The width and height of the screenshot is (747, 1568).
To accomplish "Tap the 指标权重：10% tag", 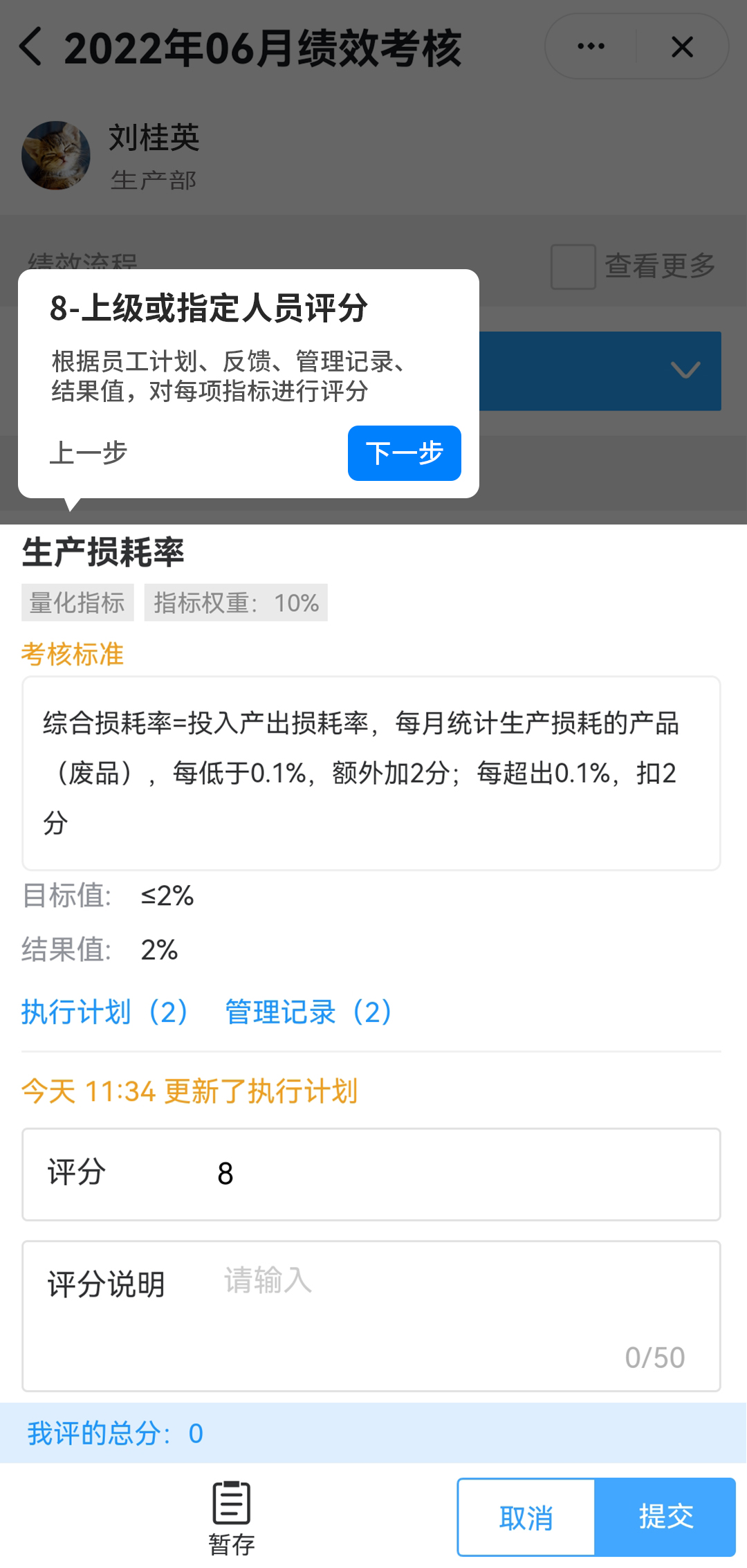I will 236,603.
